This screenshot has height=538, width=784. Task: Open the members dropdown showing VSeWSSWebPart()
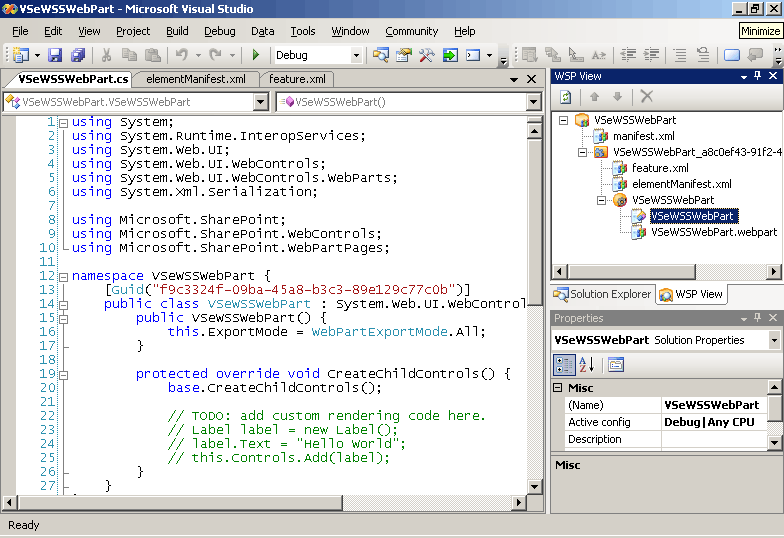(534, 102)
